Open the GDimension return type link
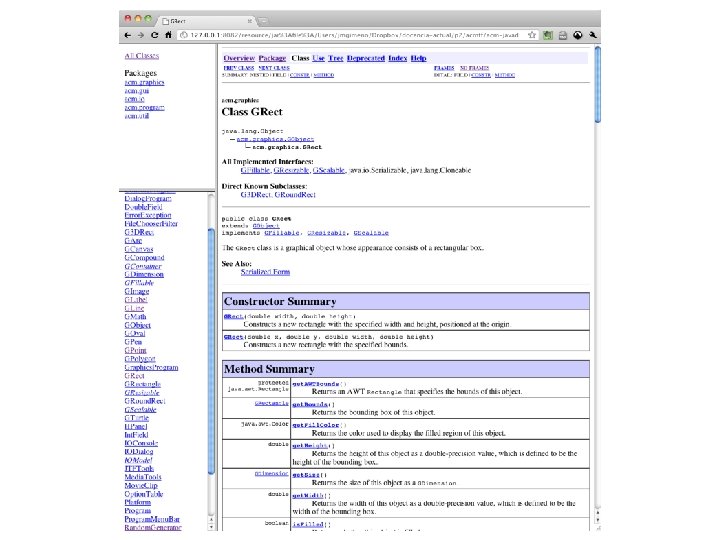The image size is (720, 540). 272,473
